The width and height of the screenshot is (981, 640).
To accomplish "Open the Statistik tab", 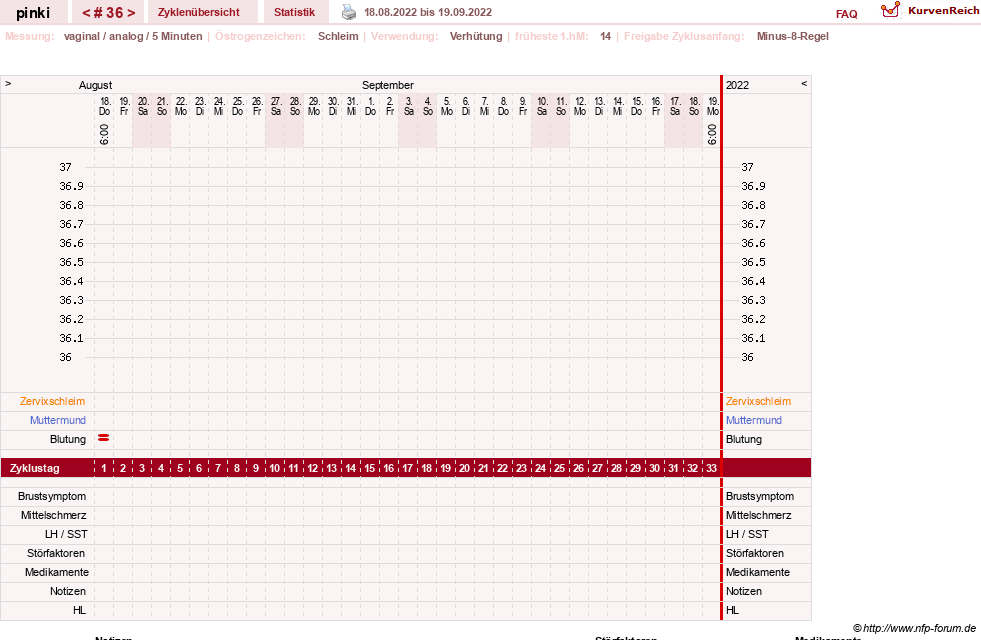I will [294, 12].
